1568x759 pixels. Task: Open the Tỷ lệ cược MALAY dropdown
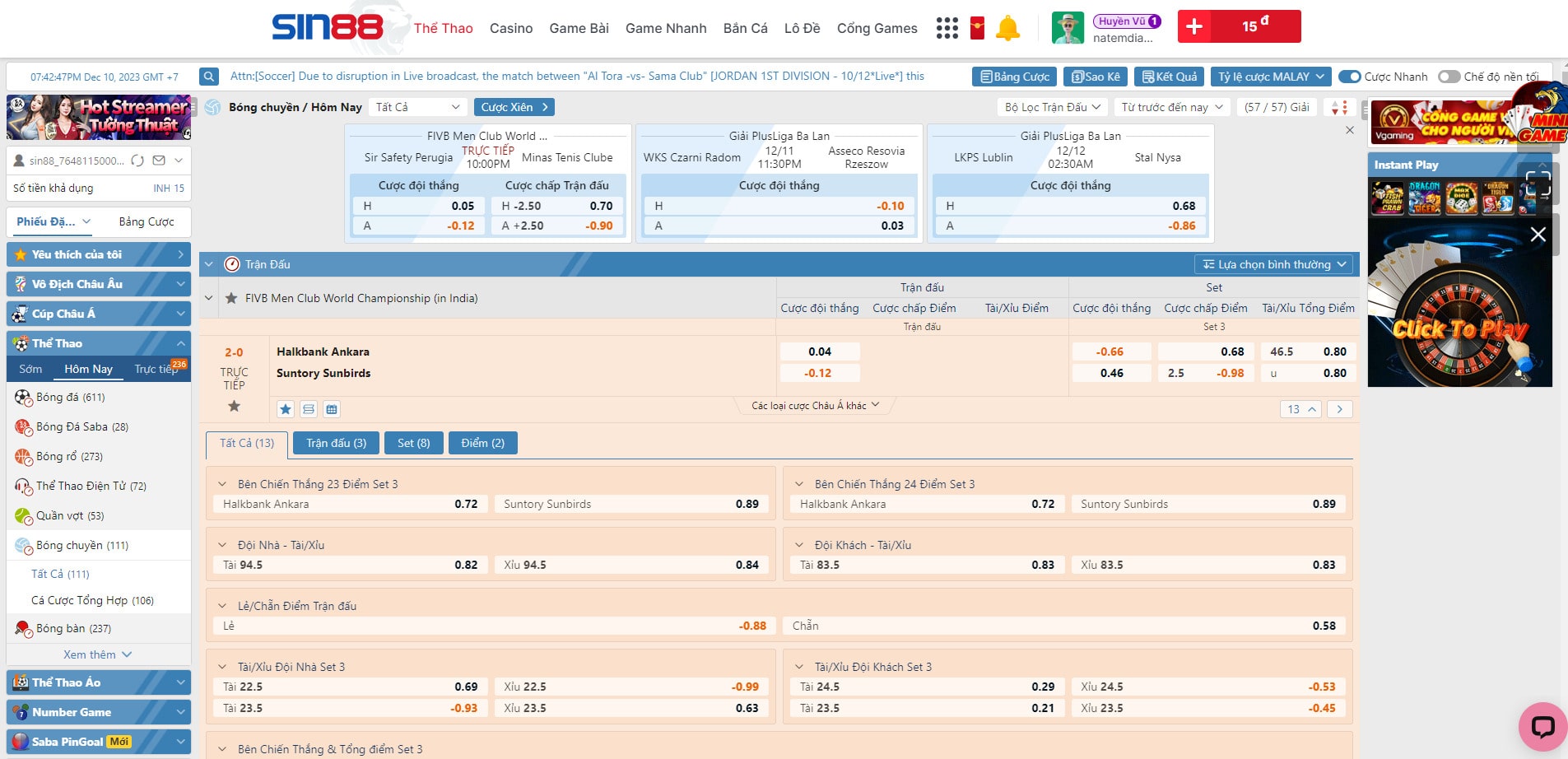click(1272, 77)
